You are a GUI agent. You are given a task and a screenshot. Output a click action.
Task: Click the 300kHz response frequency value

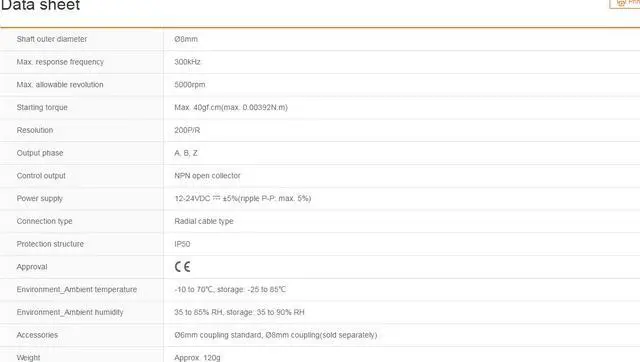187,62
